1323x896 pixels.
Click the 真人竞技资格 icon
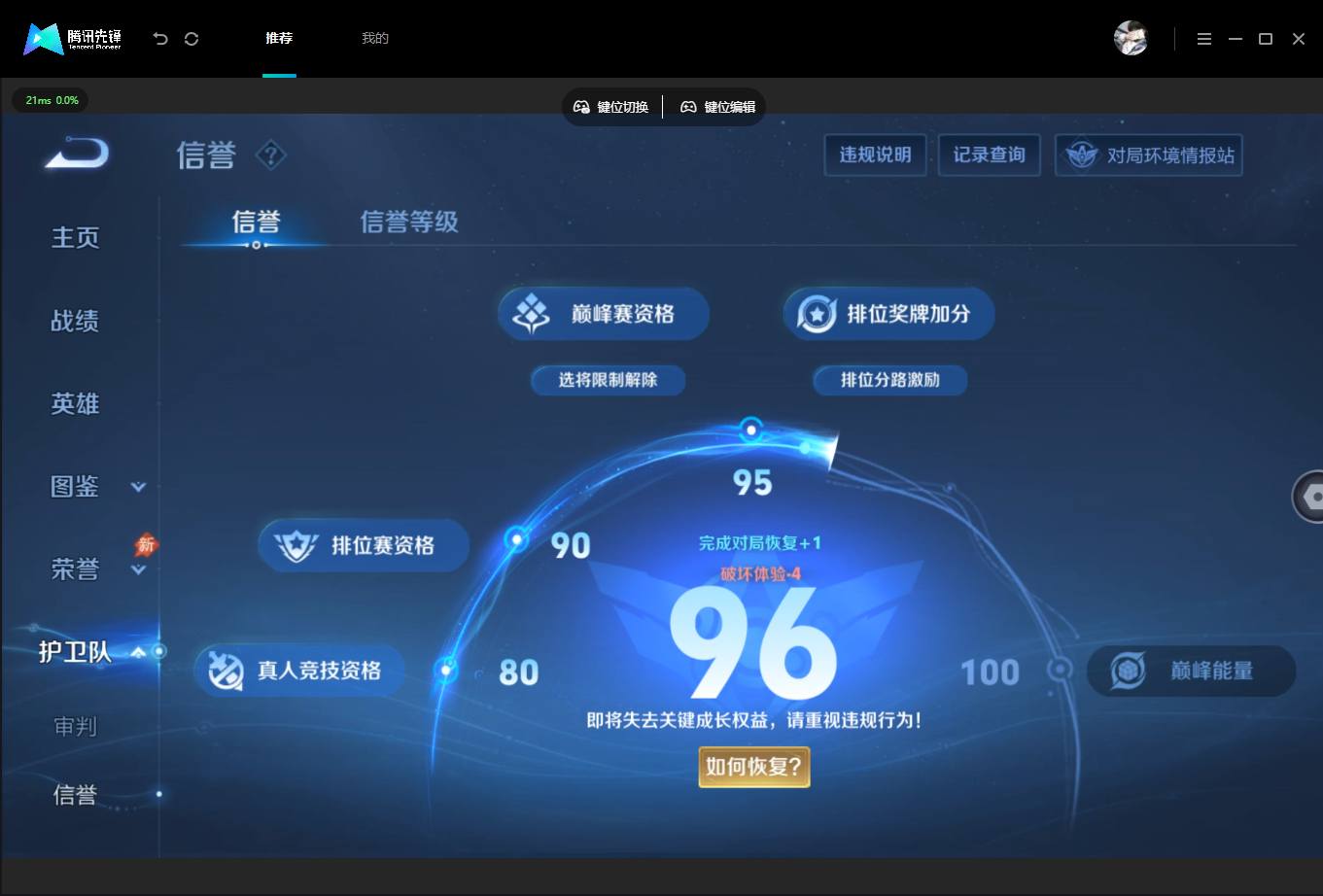pos(226,671)
